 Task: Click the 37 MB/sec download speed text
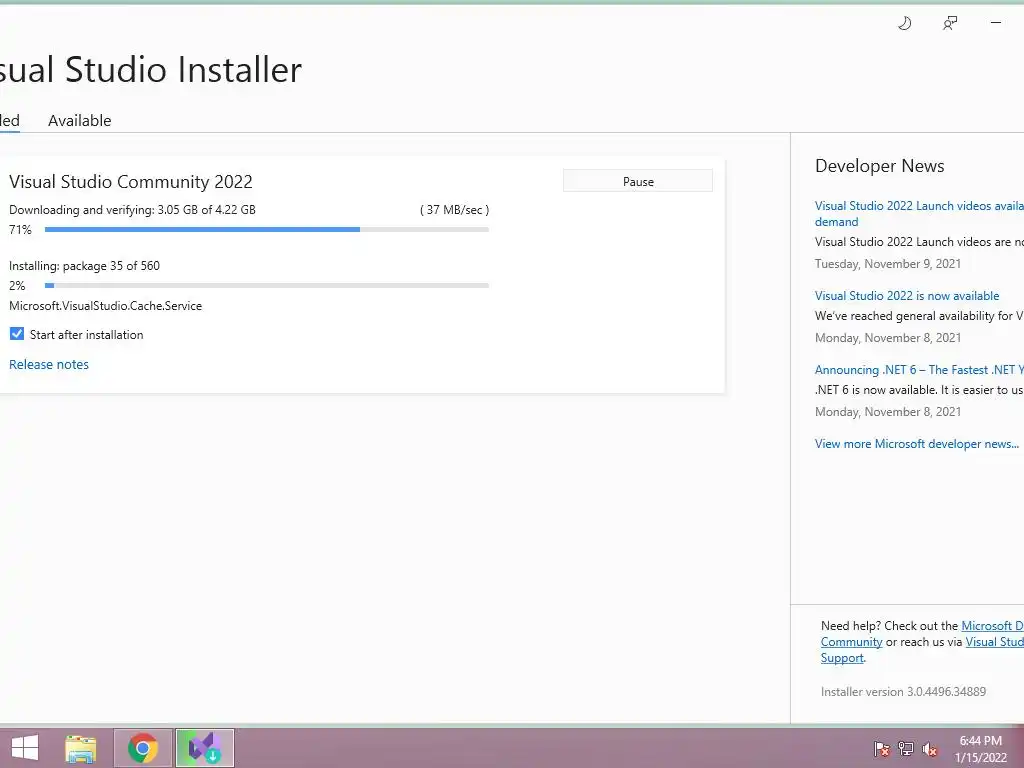point(455,210)
